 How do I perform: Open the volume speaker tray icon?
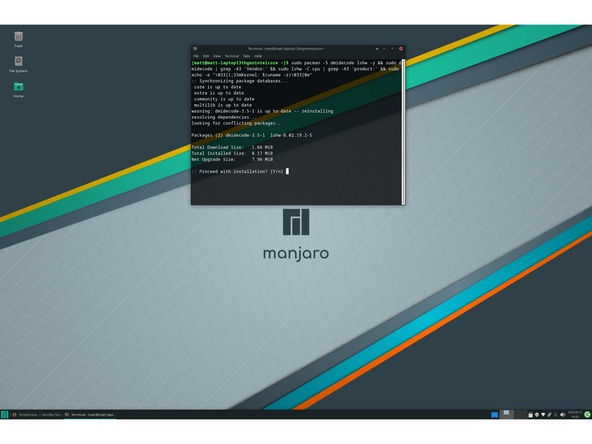(562, 415)
